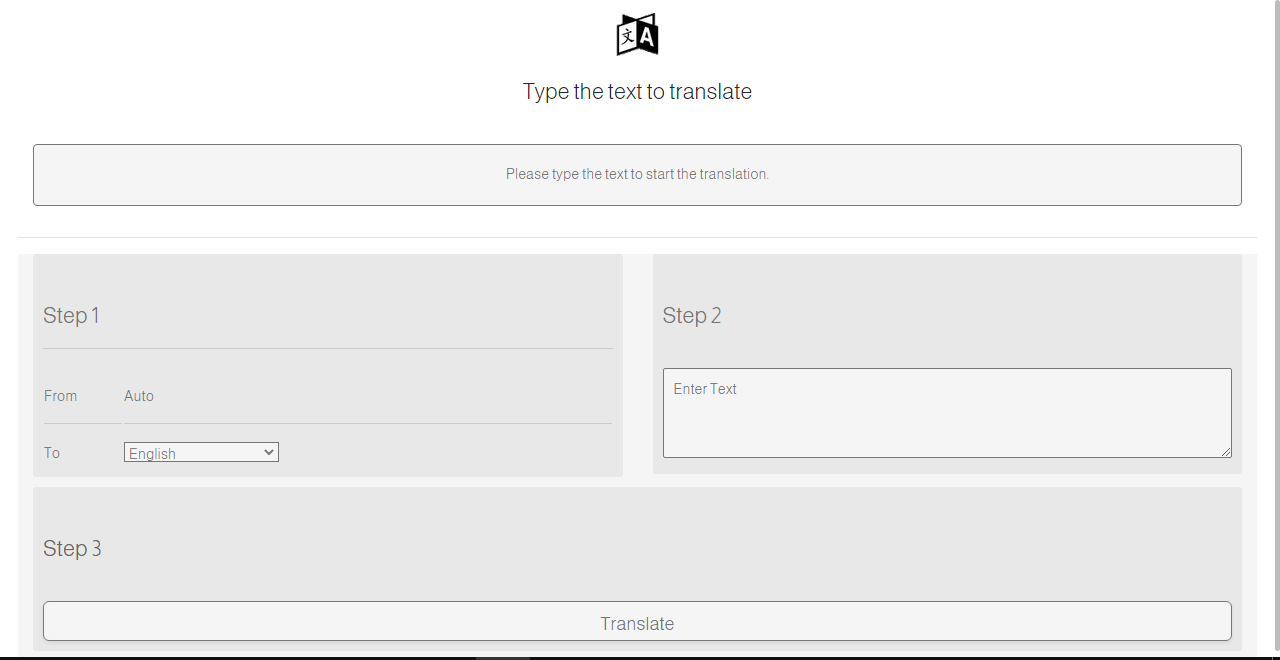Click the translate book logo icon

(637, 35)
